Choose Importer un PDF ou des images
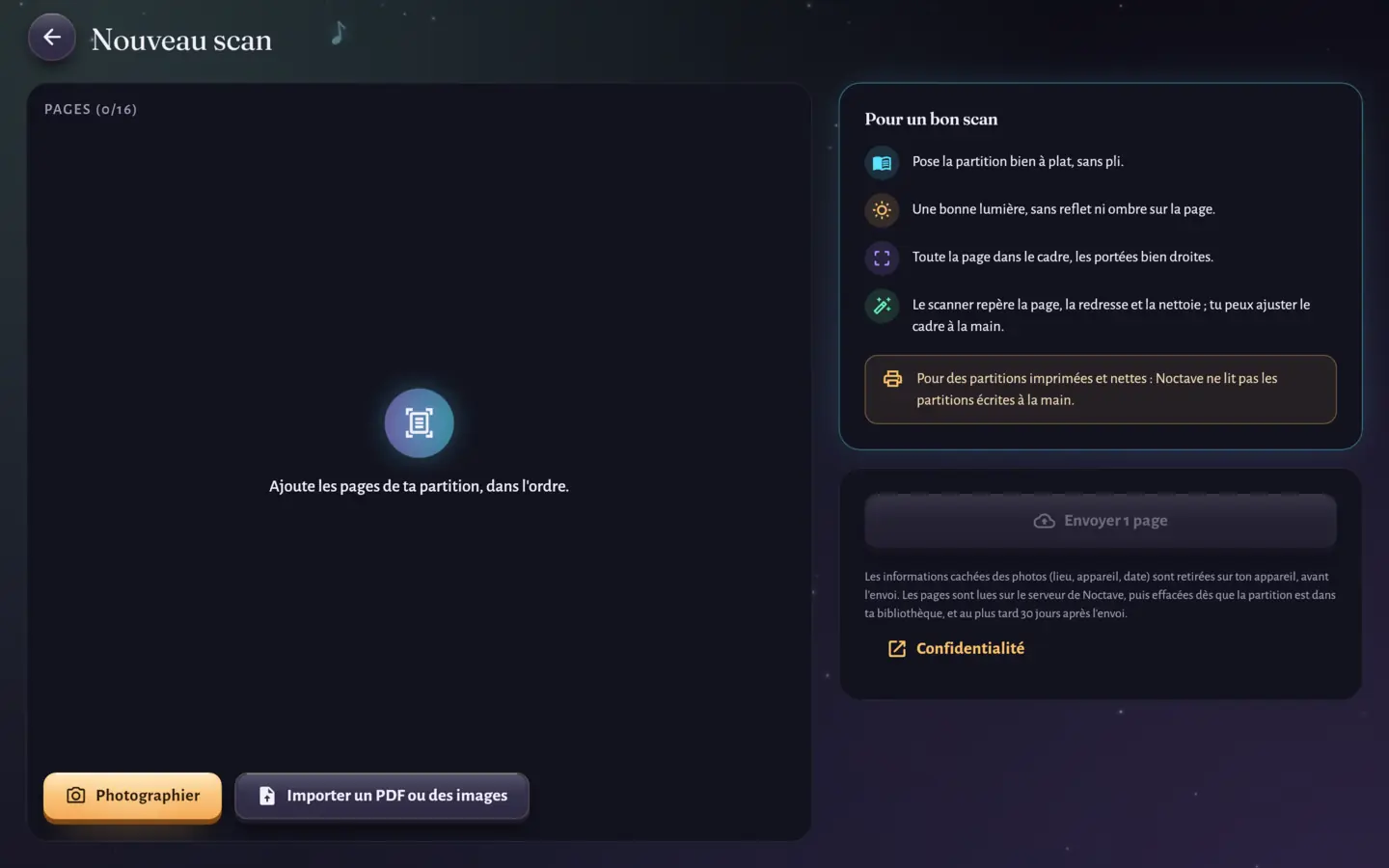The height and width of the screenshot is (868, 1389). pos(382,796)
